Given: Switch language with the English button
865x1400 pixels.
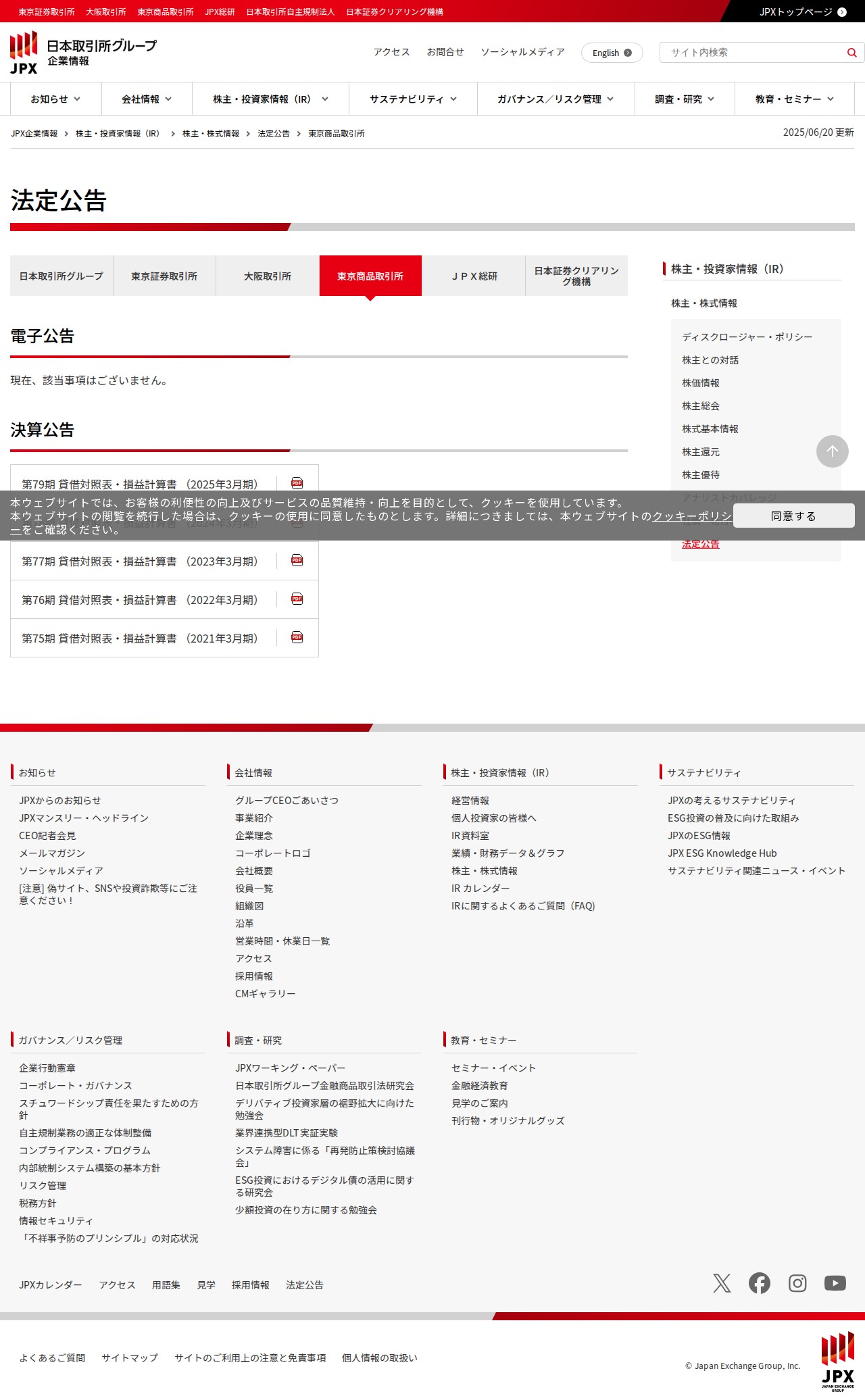Looking at the screenshot, I should pyautogui.click(x=612, y=53).
